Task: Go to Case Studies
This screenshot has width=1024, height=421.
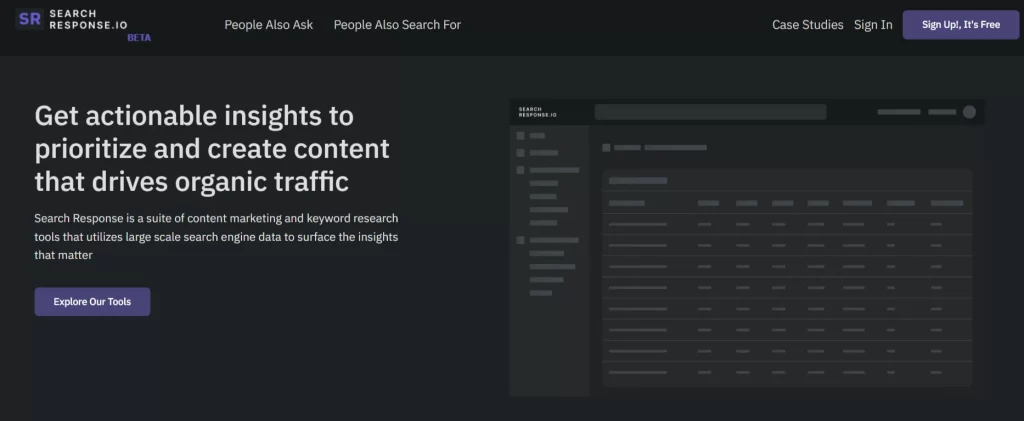Action: [807, 25]
